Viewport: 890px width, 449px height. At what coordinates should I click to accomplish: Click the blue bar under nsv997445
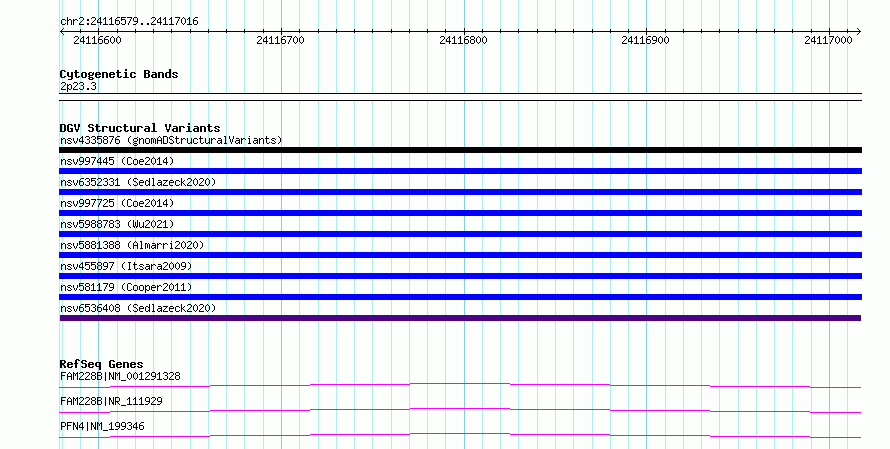(x=460, y=171)
